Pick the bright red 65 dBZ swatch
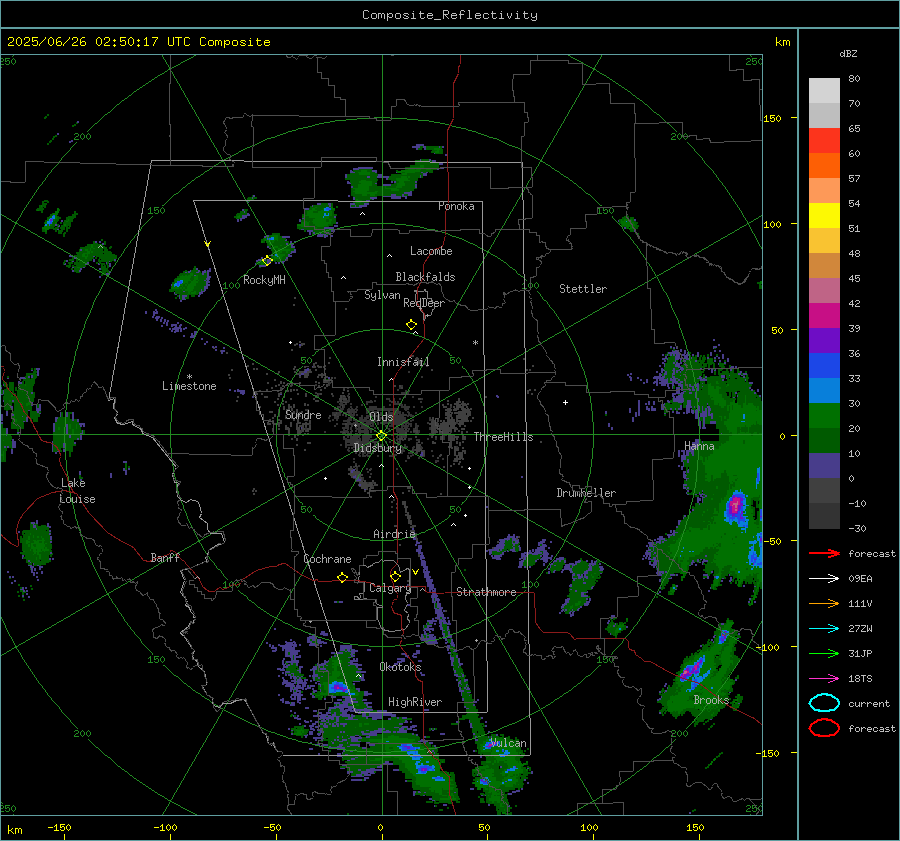Viewport: 900px width, 841px height. click(824, 140)
